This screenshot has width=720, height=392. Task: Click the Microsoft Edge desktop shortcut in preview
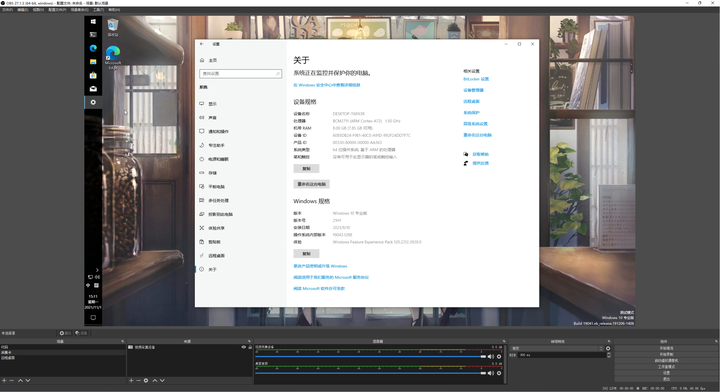pyautogui.click(x=113, y=57)
